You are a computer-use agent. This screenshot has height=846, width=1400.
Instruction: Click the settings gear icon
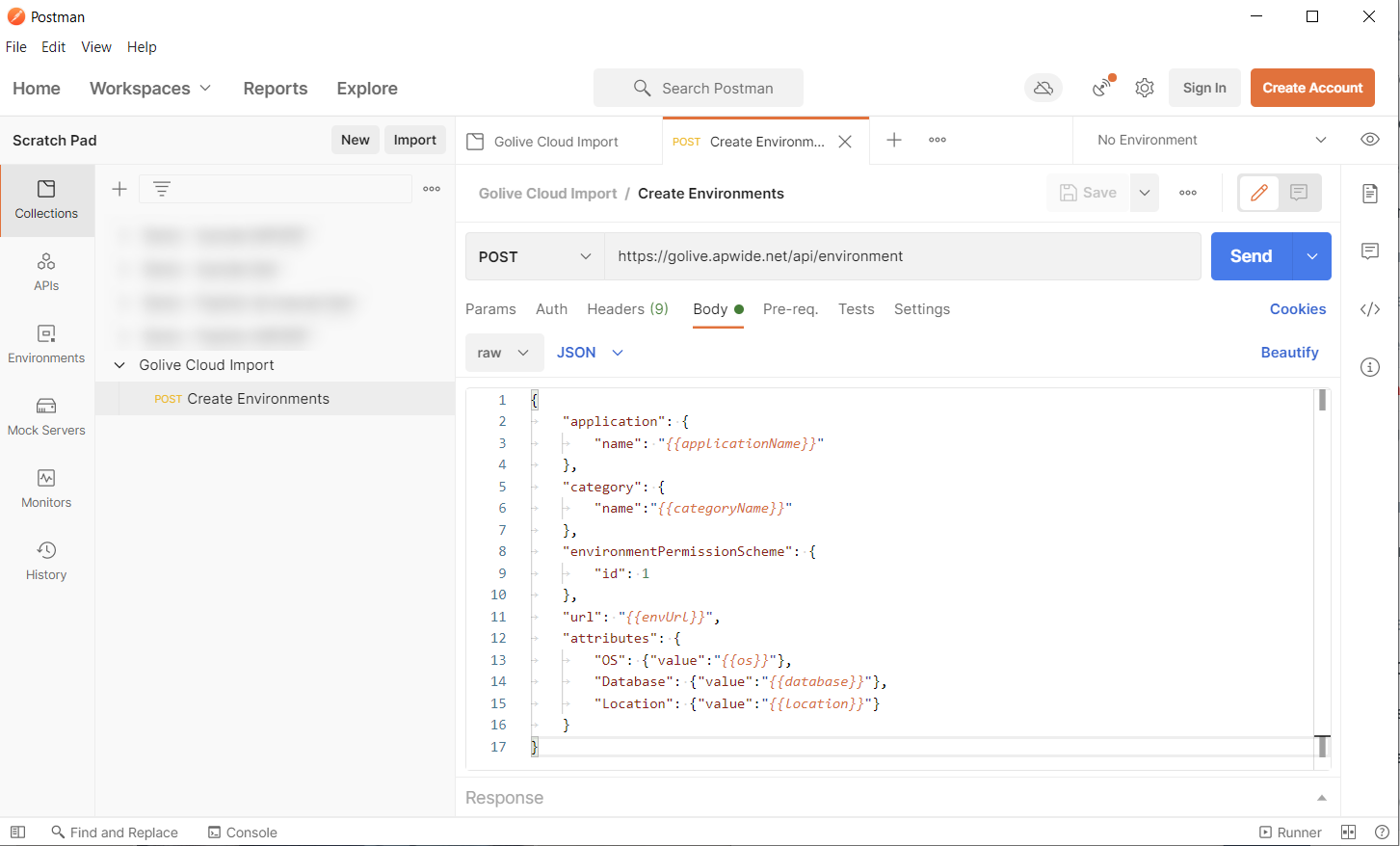1144,88
